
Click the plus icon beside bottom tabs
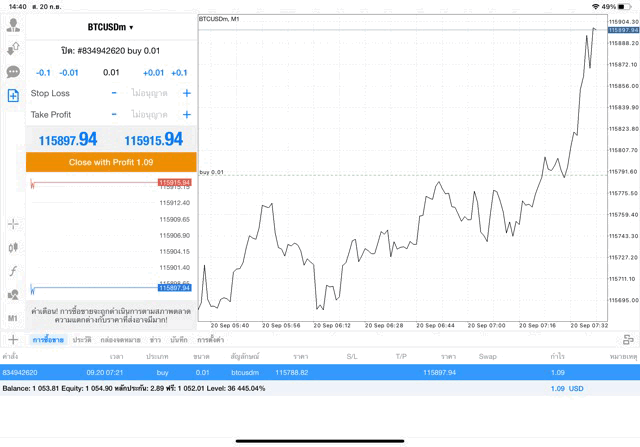coord(13,340)
